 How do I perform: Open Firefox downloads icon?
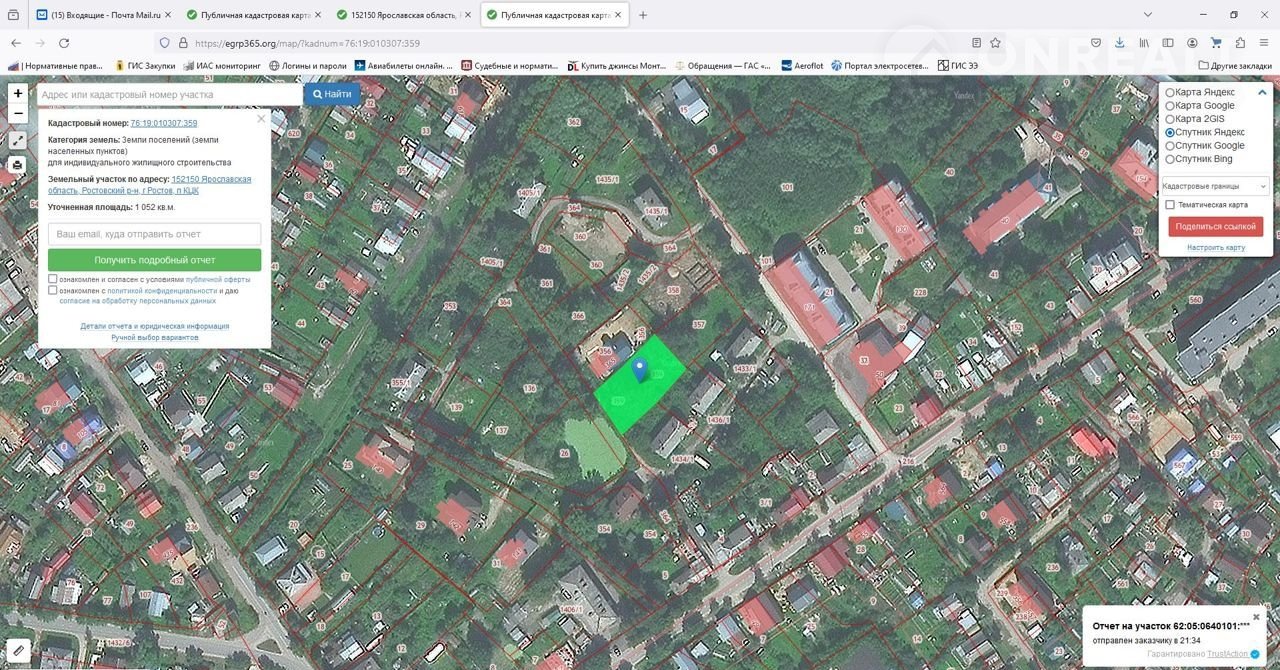point(1119,43)
